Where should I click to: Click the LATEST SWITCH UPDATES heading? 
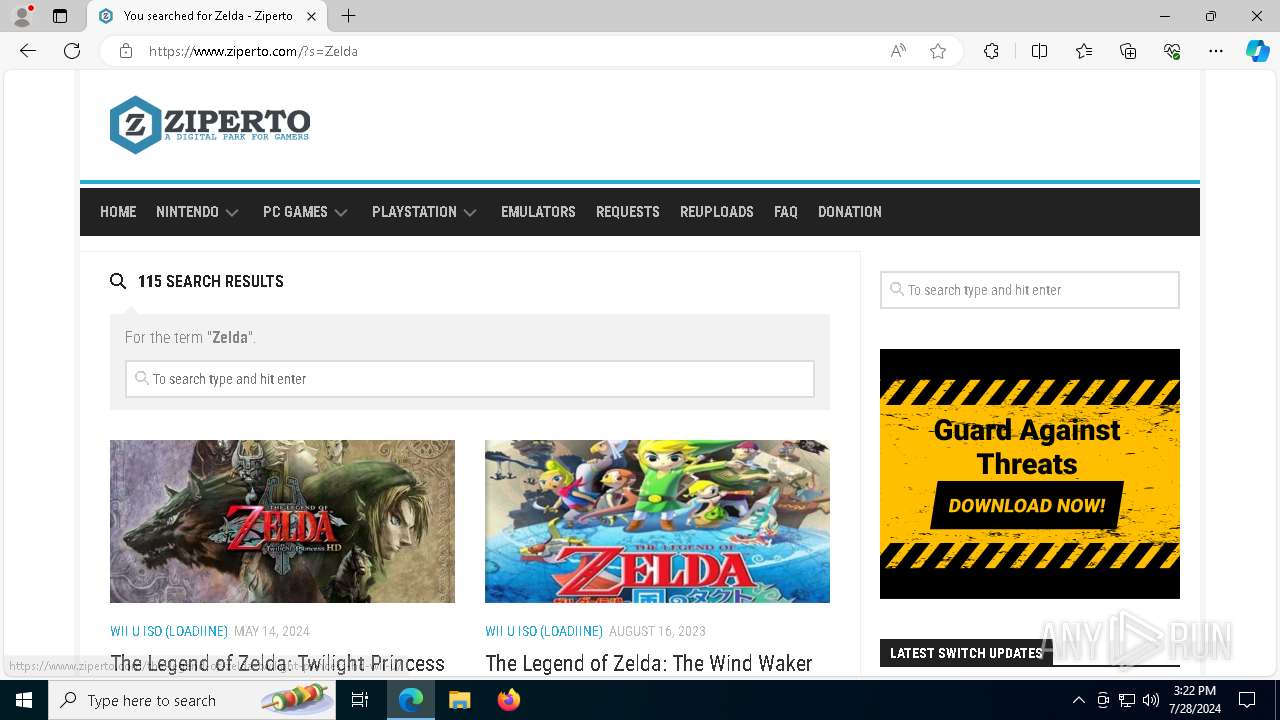pyautogui.click(x=966, y=653)
